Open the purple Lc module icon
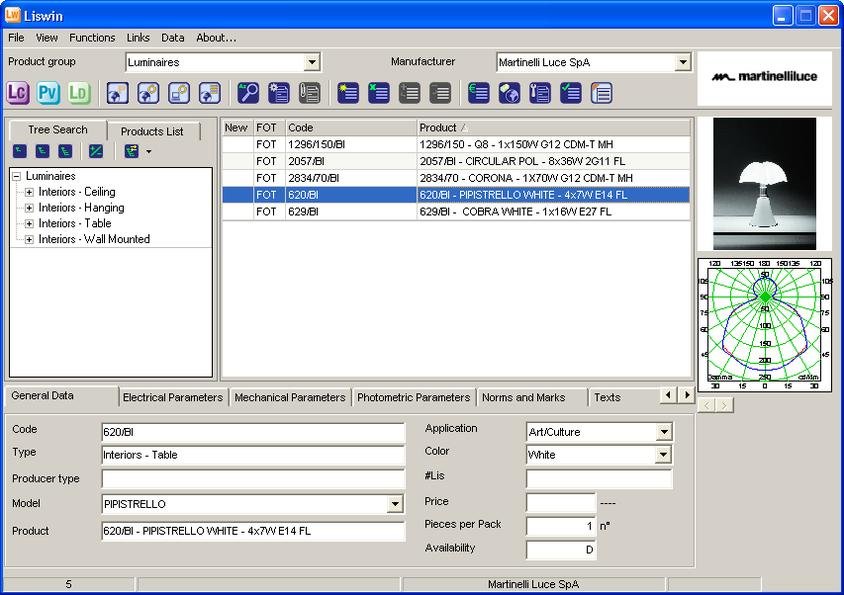 click(18, 93)
